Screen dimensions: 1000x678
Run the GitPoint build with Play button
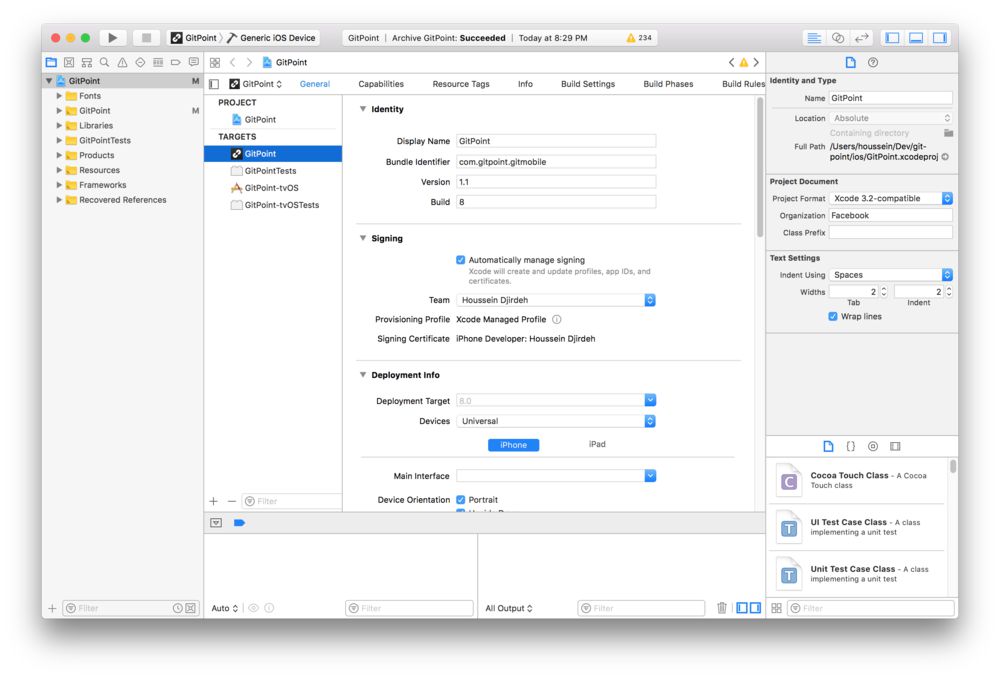[112, 38]
